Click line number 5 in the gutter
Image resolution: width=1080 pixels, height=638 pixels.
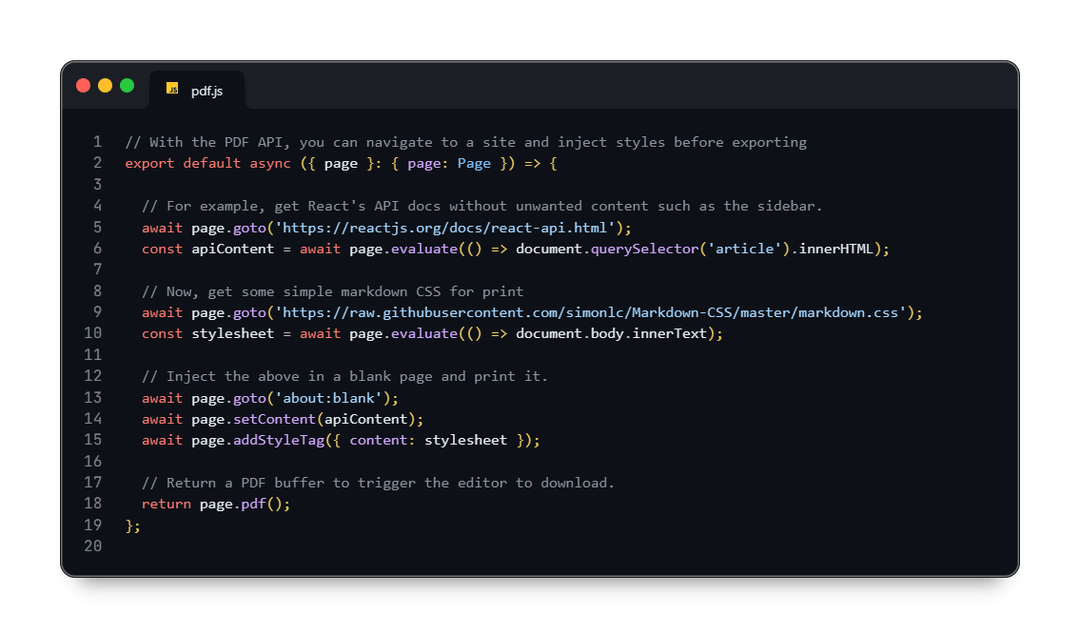point(97,227)
